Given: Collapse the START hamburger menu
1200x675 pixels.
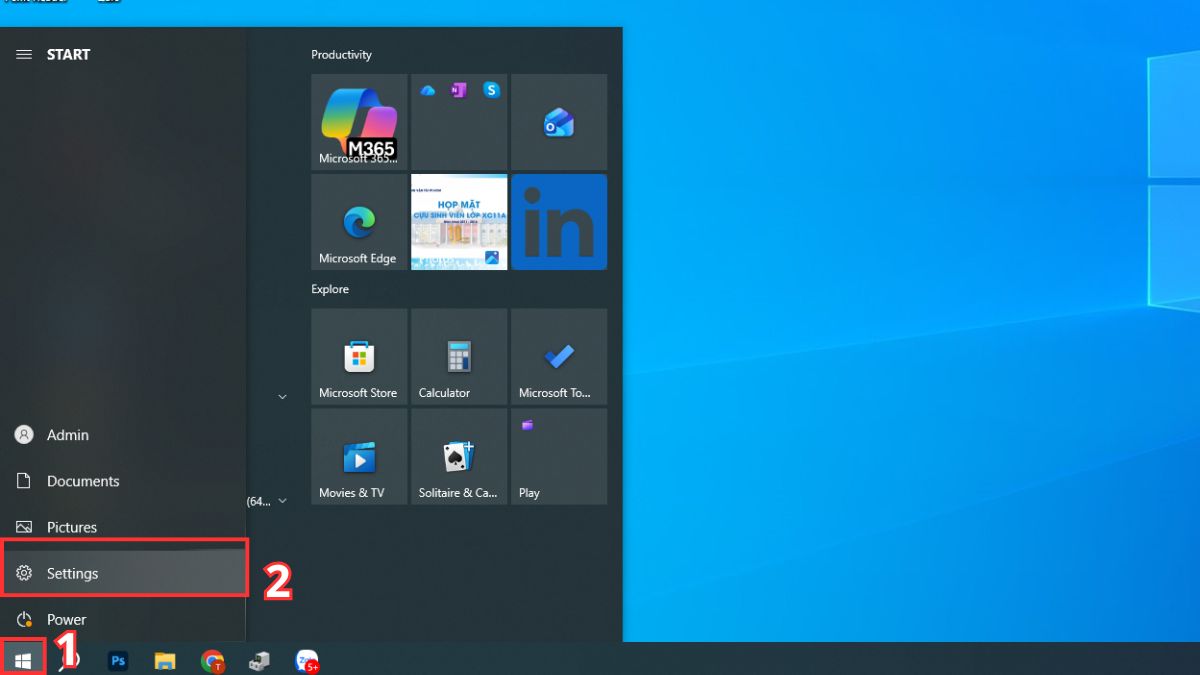Looking at the screenshot, I should click(24, 55).
